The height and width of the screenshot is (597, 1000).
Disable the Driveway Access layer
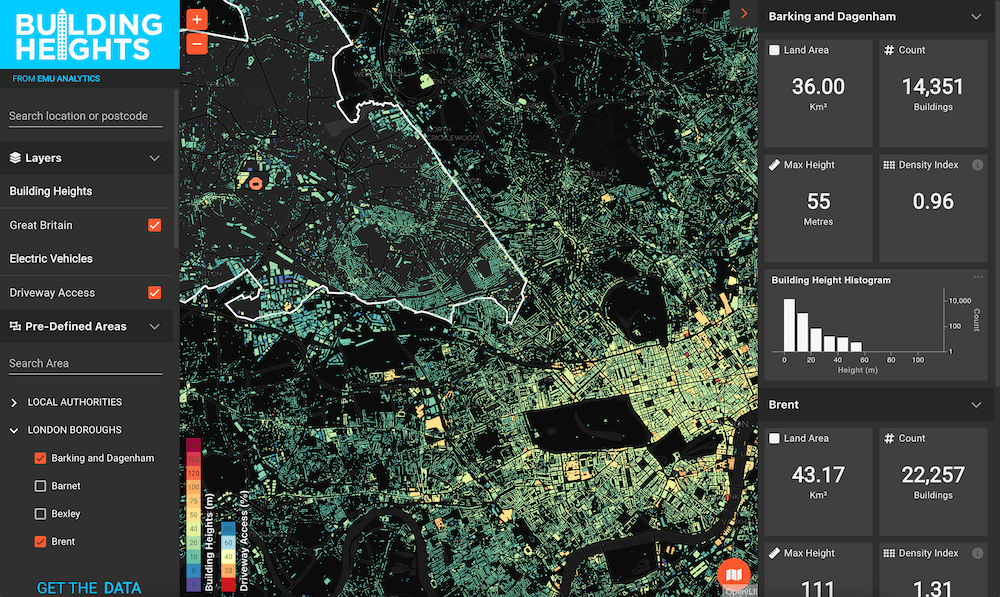155,292
